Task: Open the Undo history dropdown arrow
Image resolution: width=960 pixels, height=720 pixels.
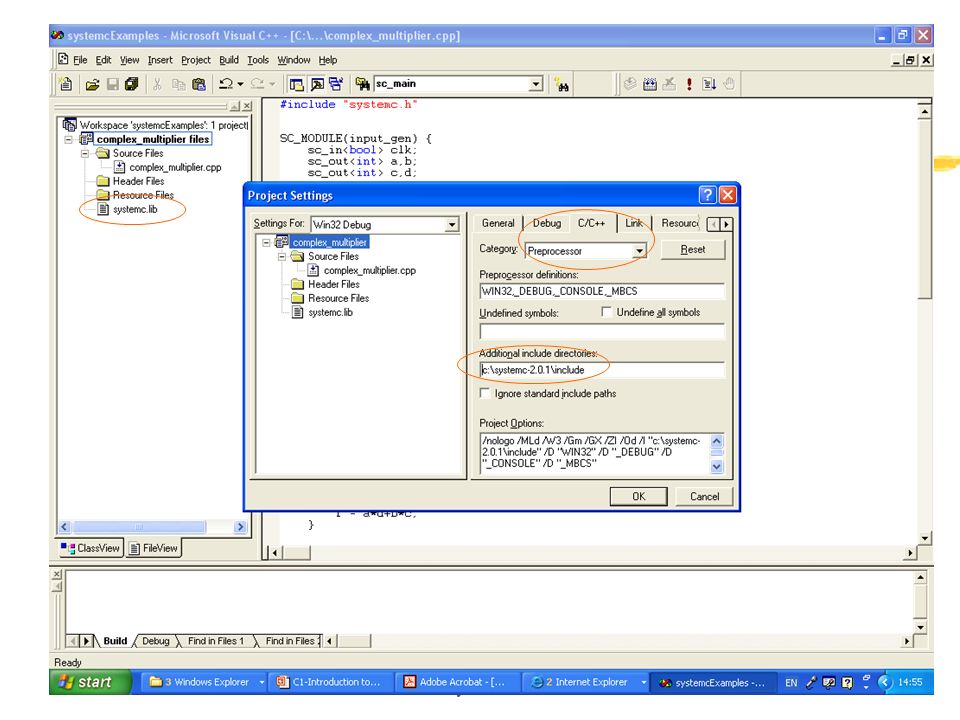Action: [x=240, y=84]
